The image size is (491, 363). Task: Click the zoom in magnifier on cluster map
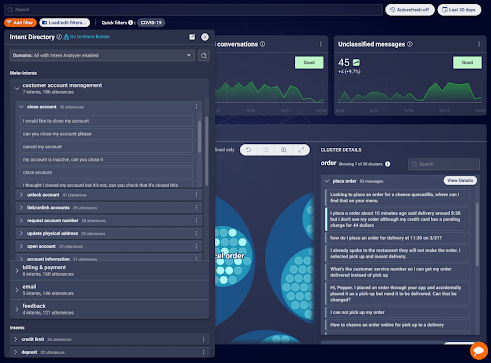tap(284, 150)
